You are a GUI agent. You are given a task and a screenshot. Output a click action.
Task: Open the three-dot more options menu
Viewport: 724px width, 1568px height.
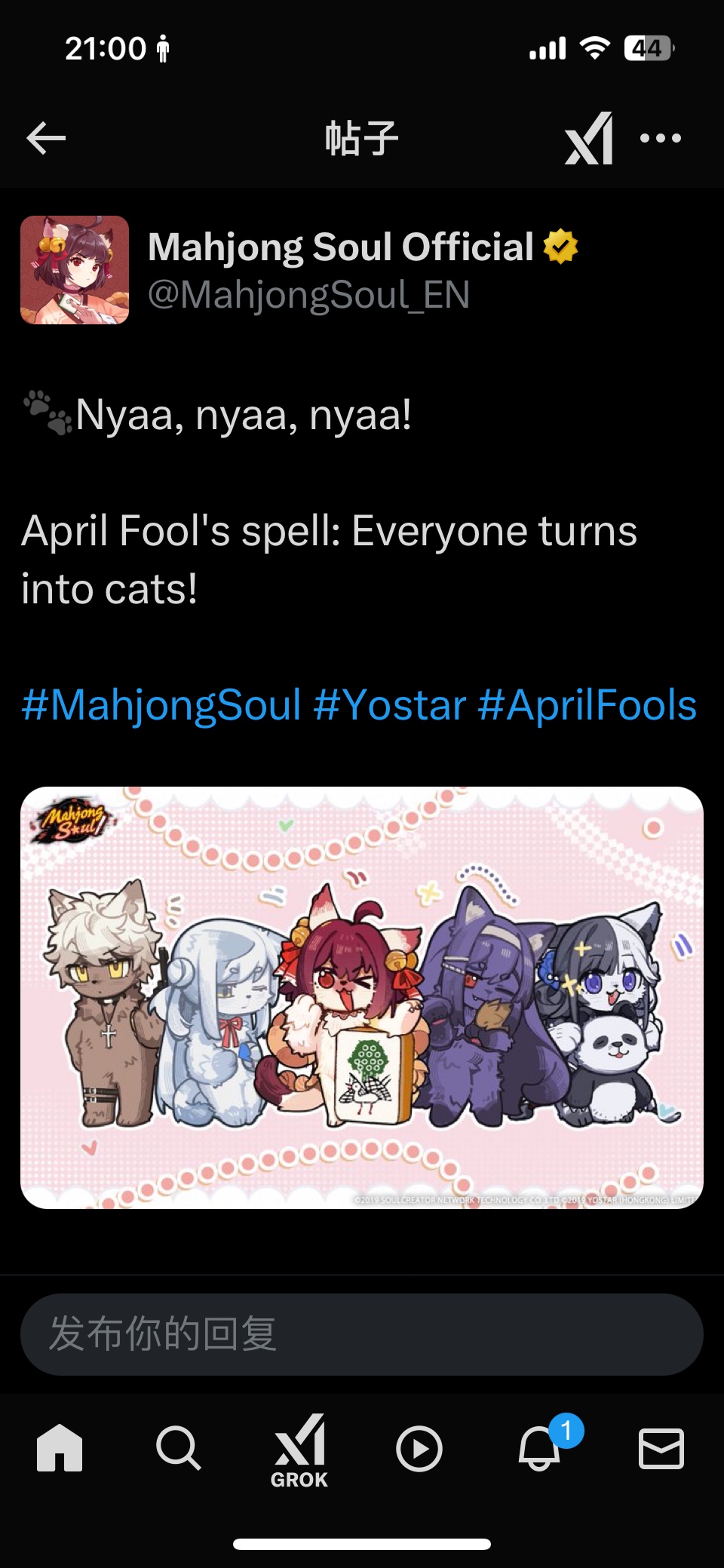pos(661,138)
